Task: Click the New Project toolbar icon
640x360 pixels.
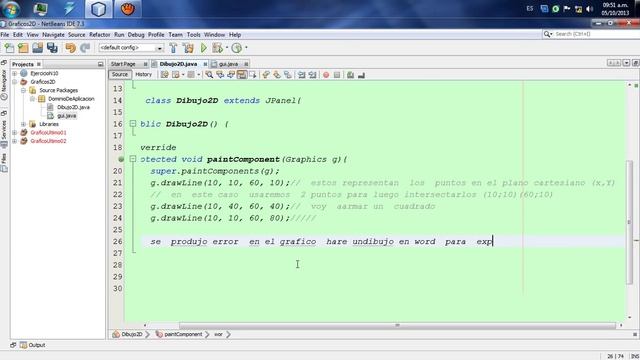Action: click(x=23, y=48)
